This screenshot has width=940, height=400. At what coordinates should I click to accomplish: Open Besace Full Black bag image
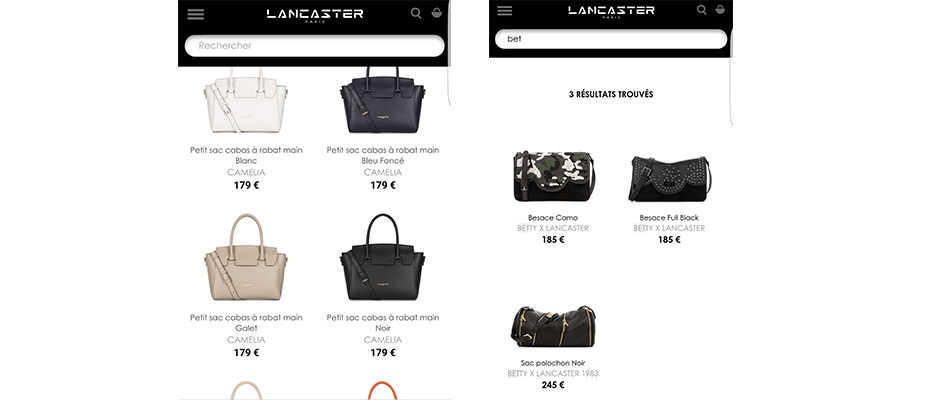669,178
